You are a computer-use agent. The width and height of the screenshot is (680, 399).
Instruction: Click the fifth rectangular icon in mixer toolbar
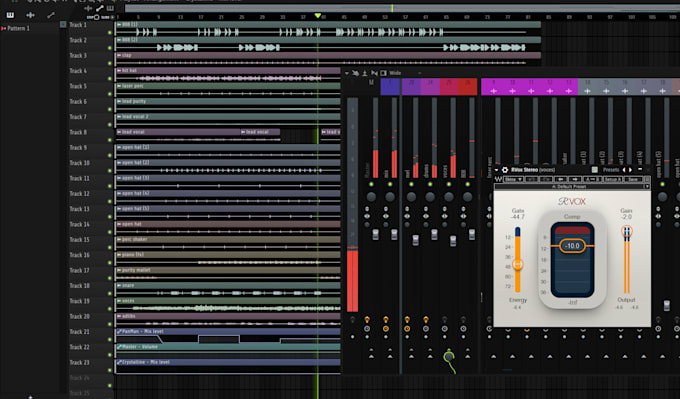click(383, 73)
